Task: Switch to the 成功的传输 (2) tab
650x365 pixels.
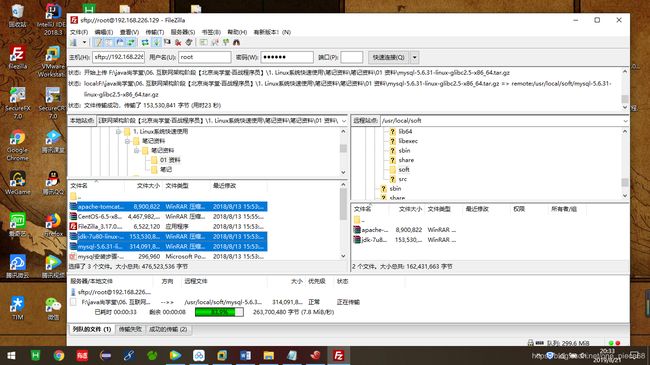Action: click(x=168, y=329)
